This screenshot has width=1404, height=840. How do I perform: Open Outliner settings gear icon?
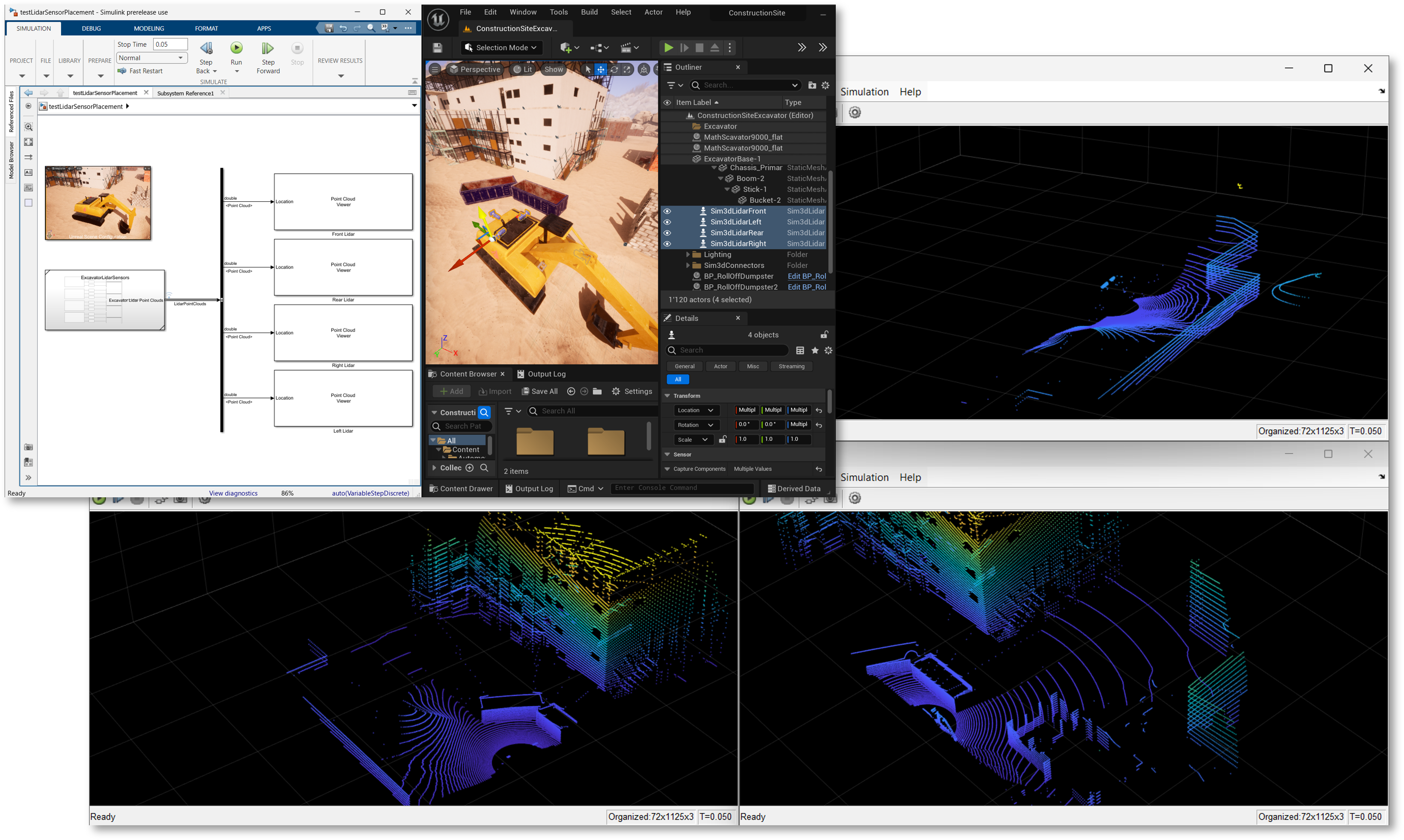coord(826,85)
